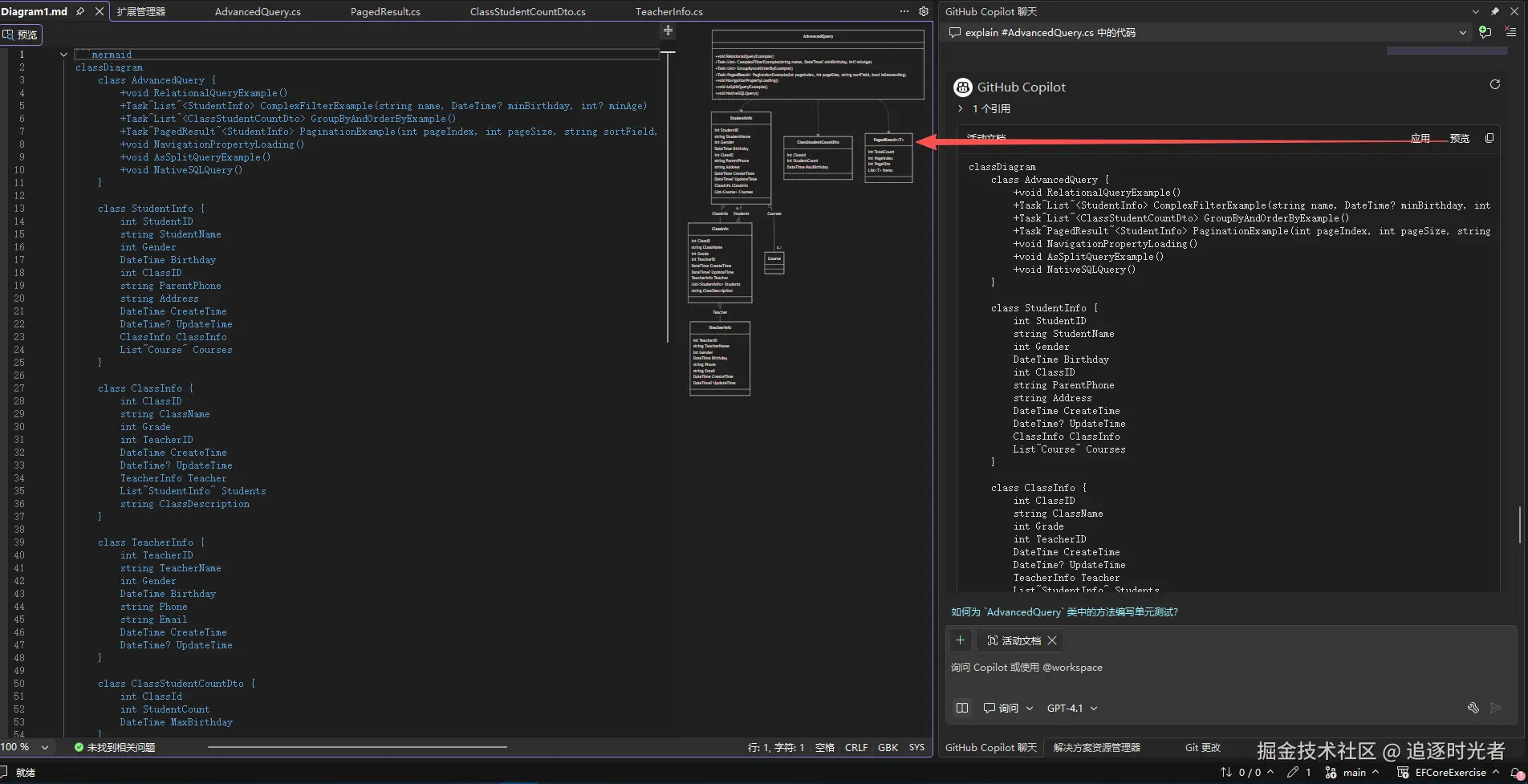
Task: Click 应用 to apply the code block
Action: pos(1420,138)
